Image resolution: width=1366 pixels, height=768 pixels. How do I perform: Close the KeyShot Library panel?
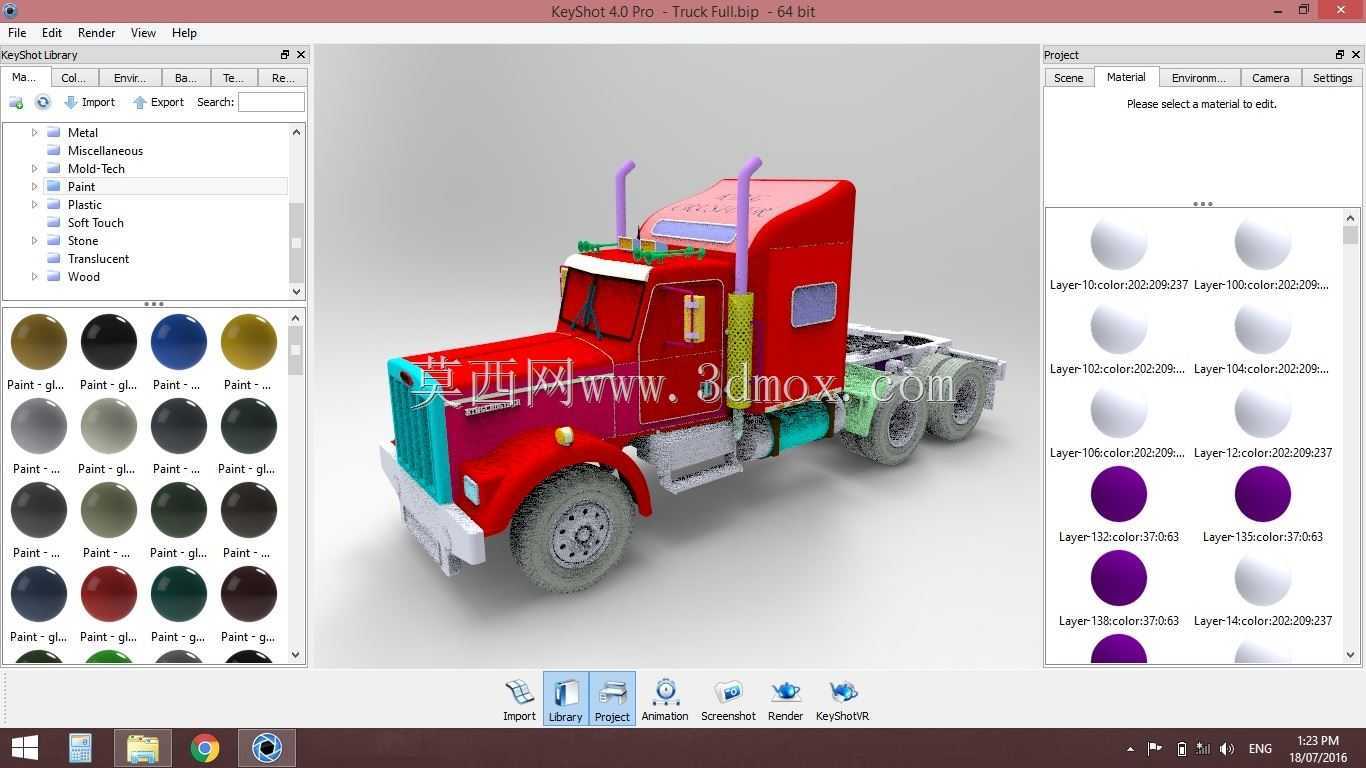pos(301,55)
